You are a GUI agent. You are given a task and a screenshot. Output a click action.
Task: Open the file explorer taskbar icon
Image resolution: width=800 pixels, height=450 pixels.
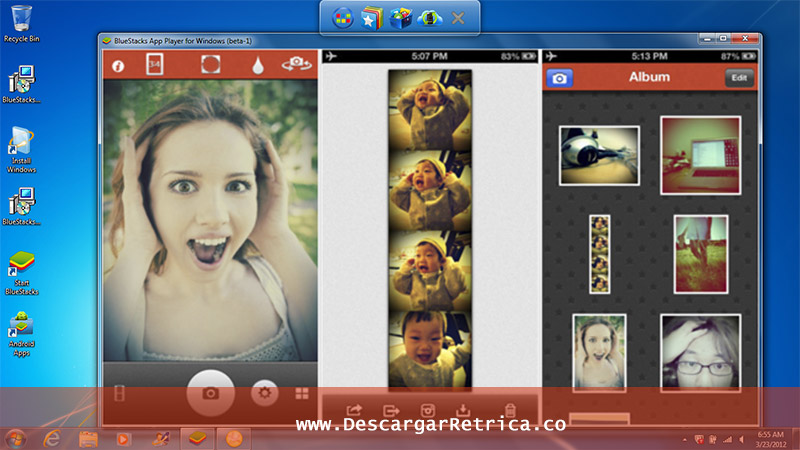(88, 439)
